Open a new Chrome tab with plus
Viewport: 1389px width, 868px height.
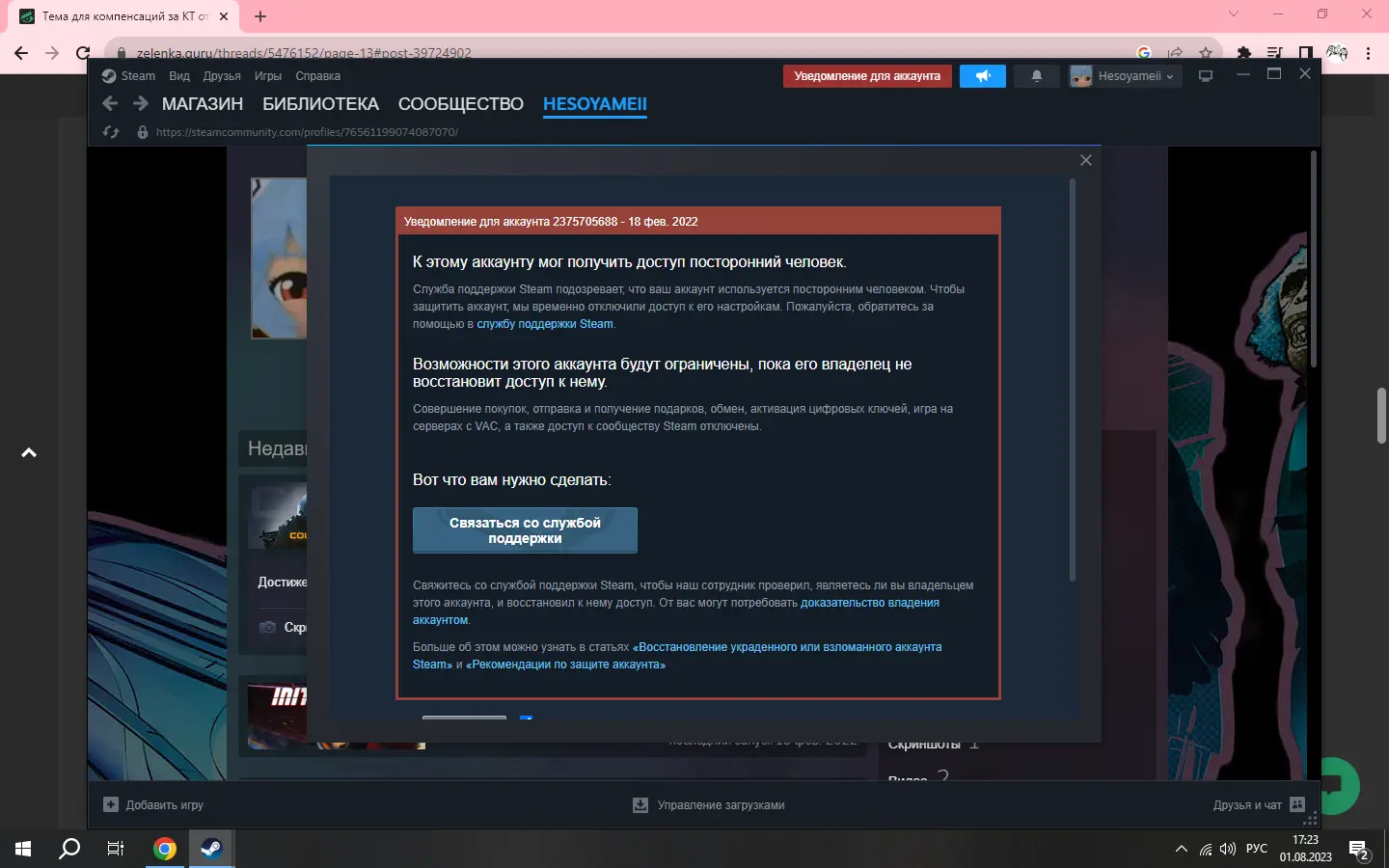coord(260,16)
